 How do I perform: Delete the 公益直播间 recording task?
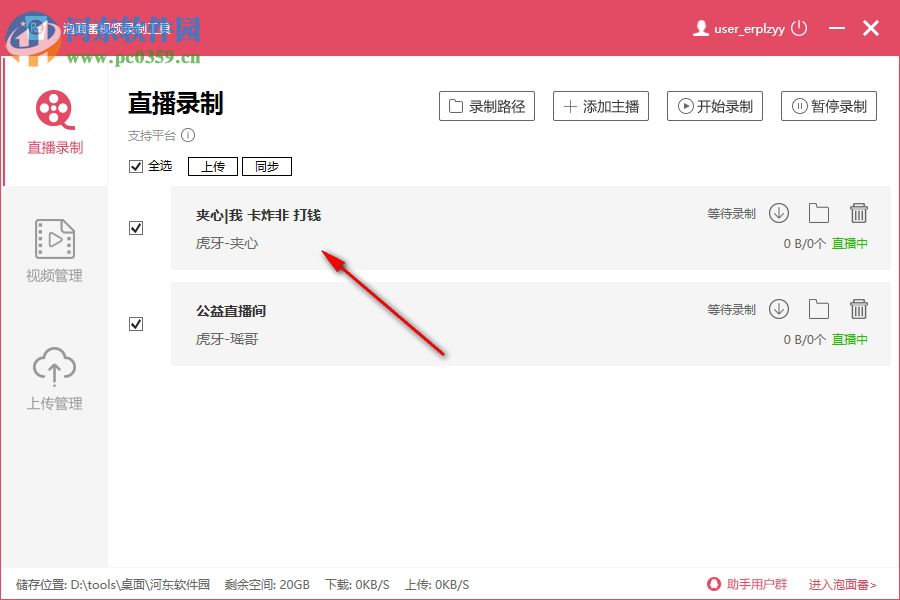click(859, 308)
